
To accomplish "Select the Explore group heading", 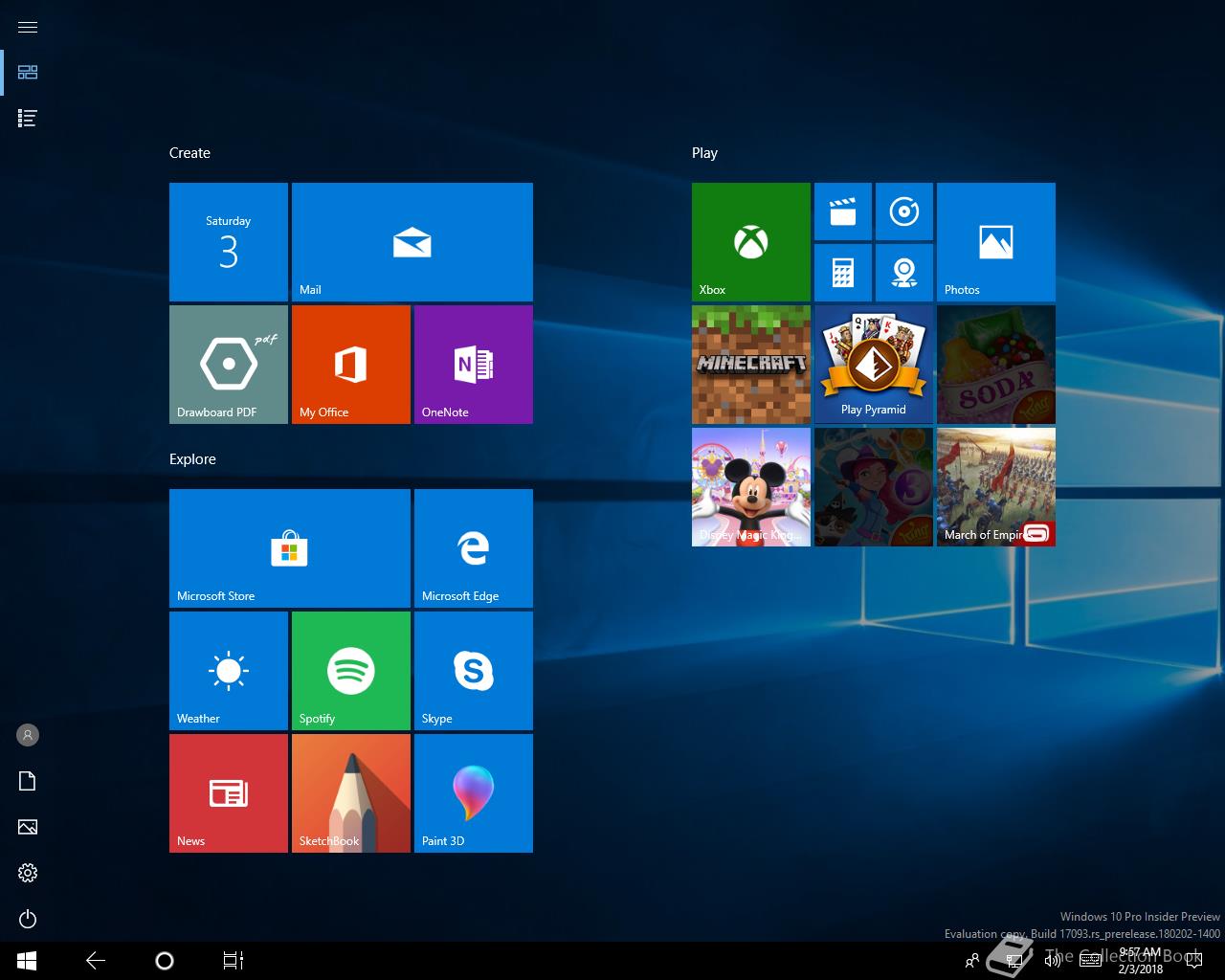I will pos(192,459).
